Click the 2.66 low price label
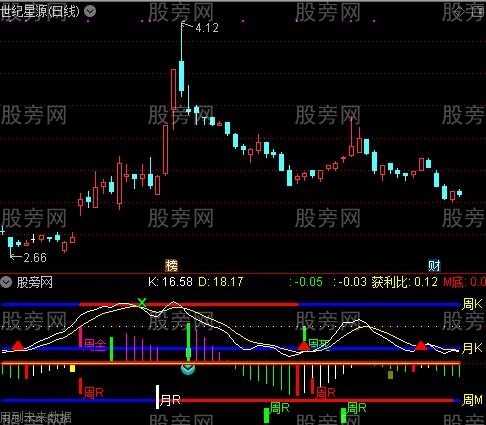 [x=35, y=258]
